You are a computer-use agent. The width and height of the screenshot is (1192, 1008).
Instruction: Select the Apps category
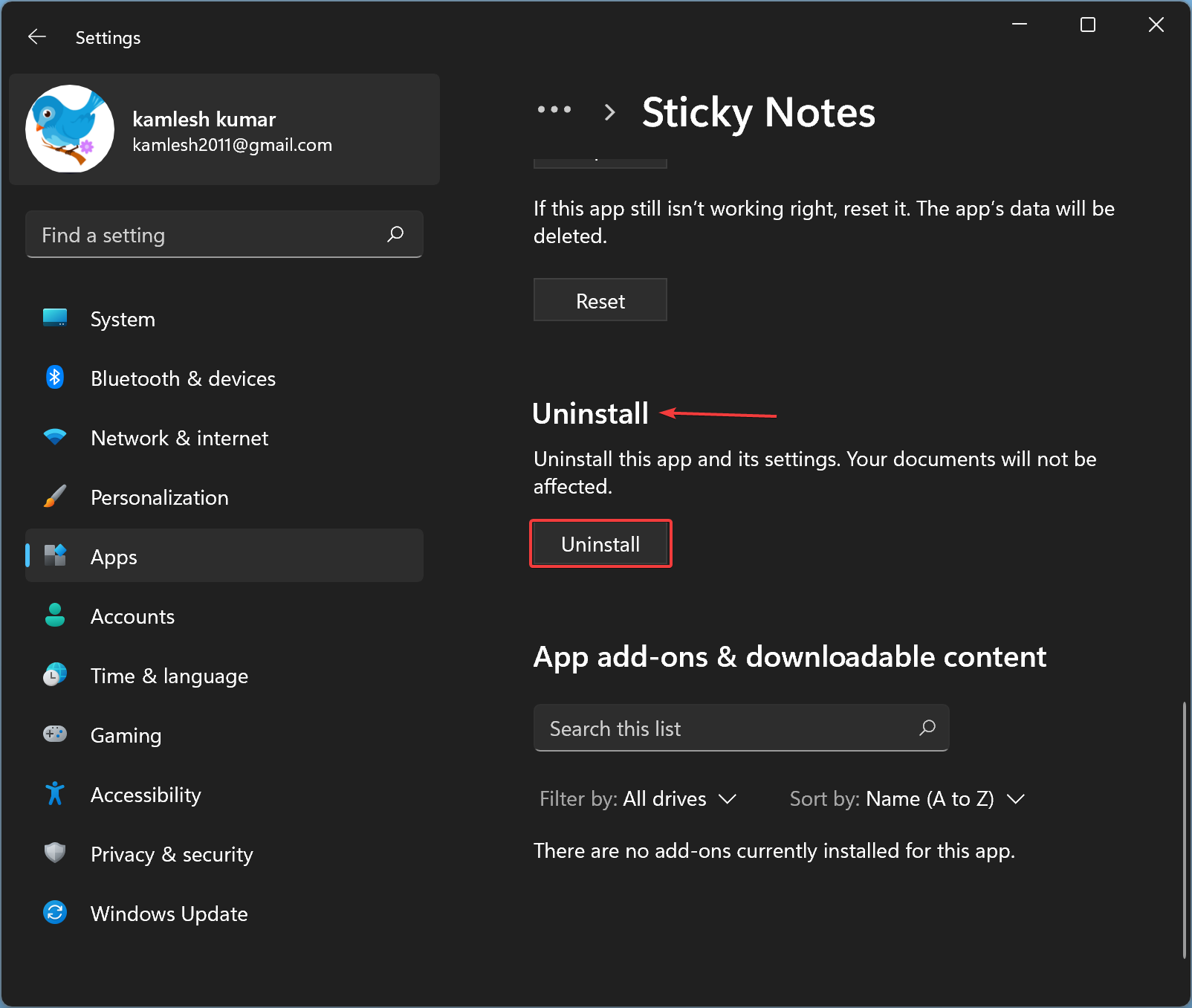click(x=224, y=555)
